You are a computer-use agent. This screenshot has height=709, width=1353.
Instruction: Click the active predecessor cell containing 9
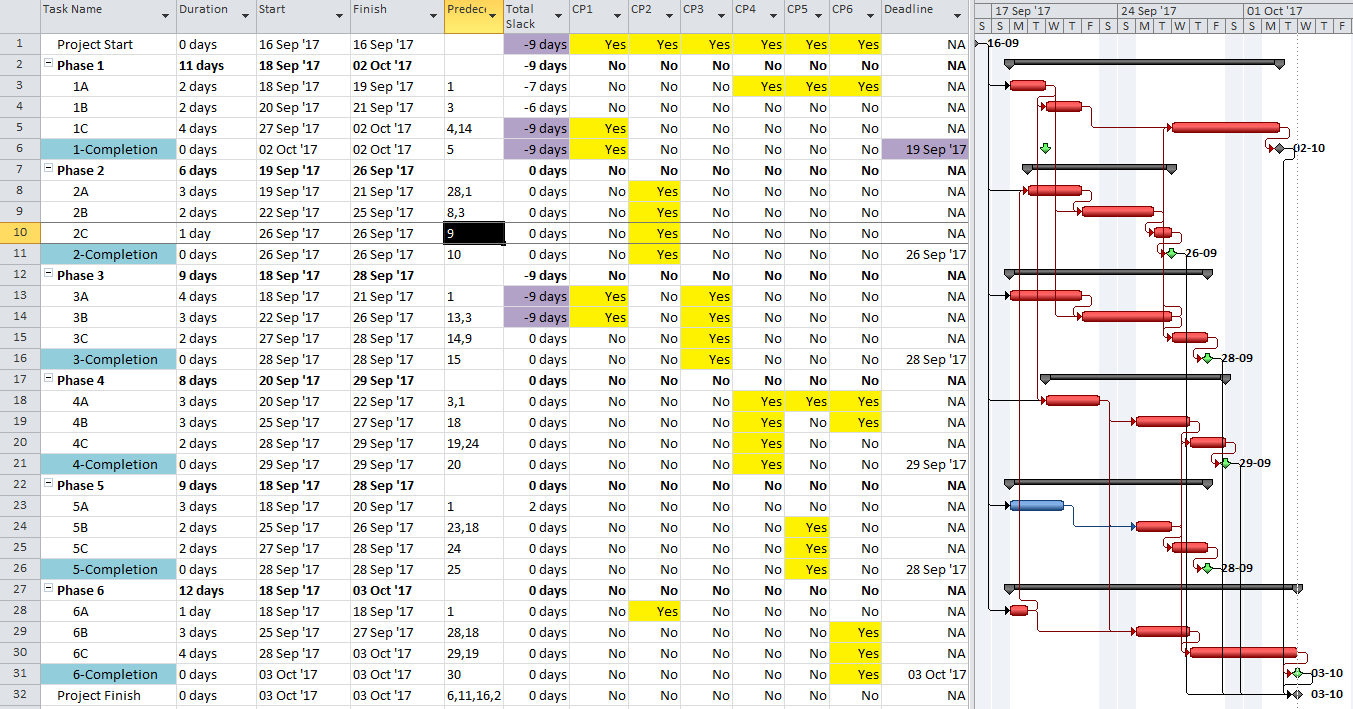474,233
